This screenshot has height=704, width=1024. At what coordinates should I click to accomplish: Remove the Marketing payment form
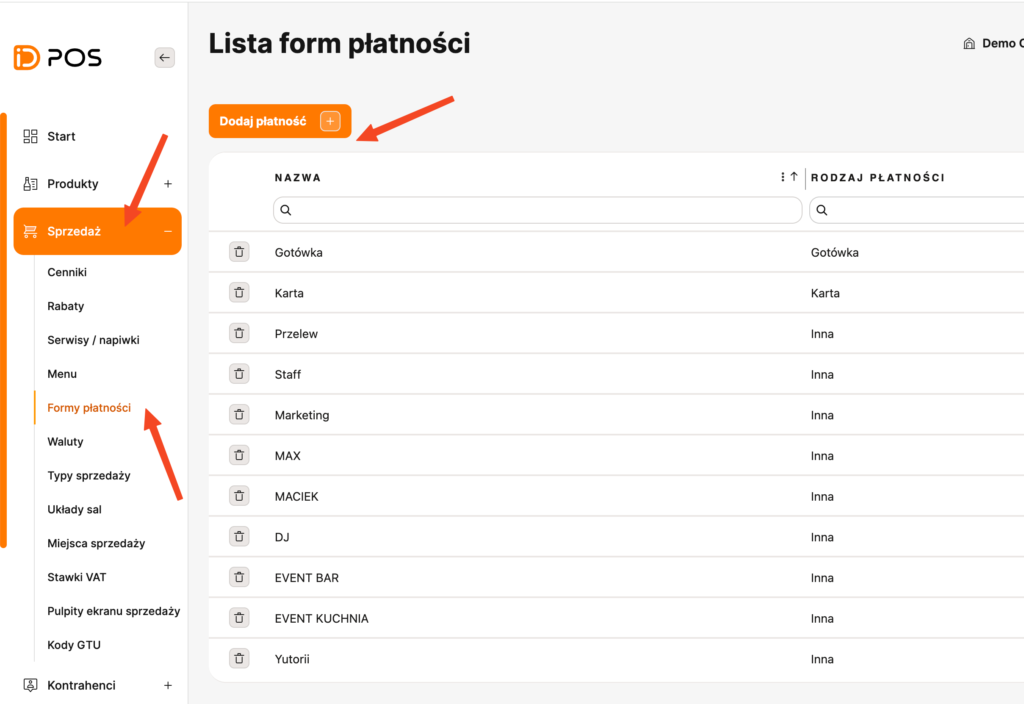[x=239, y=415]
